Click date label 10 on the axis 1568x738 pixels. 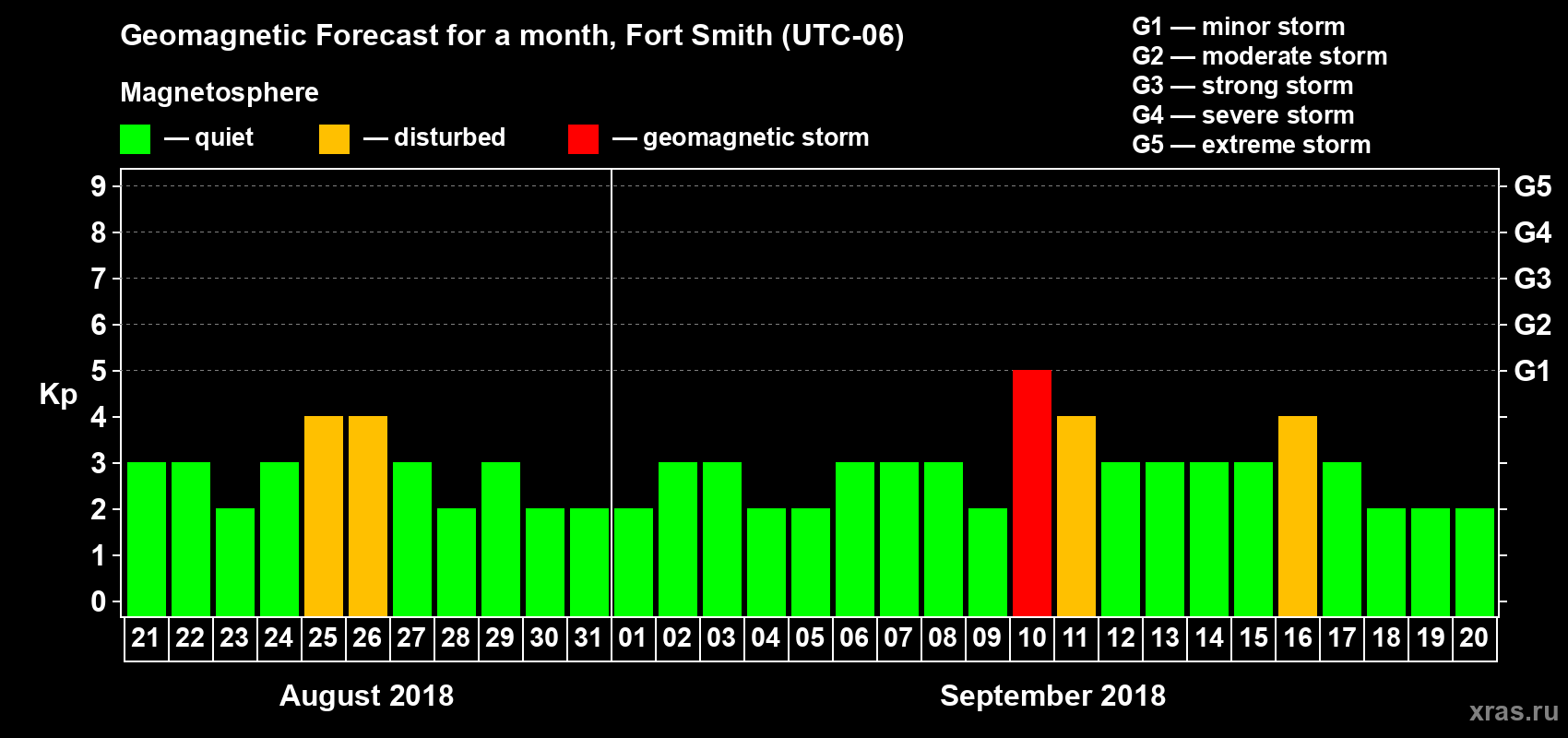(1031, 637)
